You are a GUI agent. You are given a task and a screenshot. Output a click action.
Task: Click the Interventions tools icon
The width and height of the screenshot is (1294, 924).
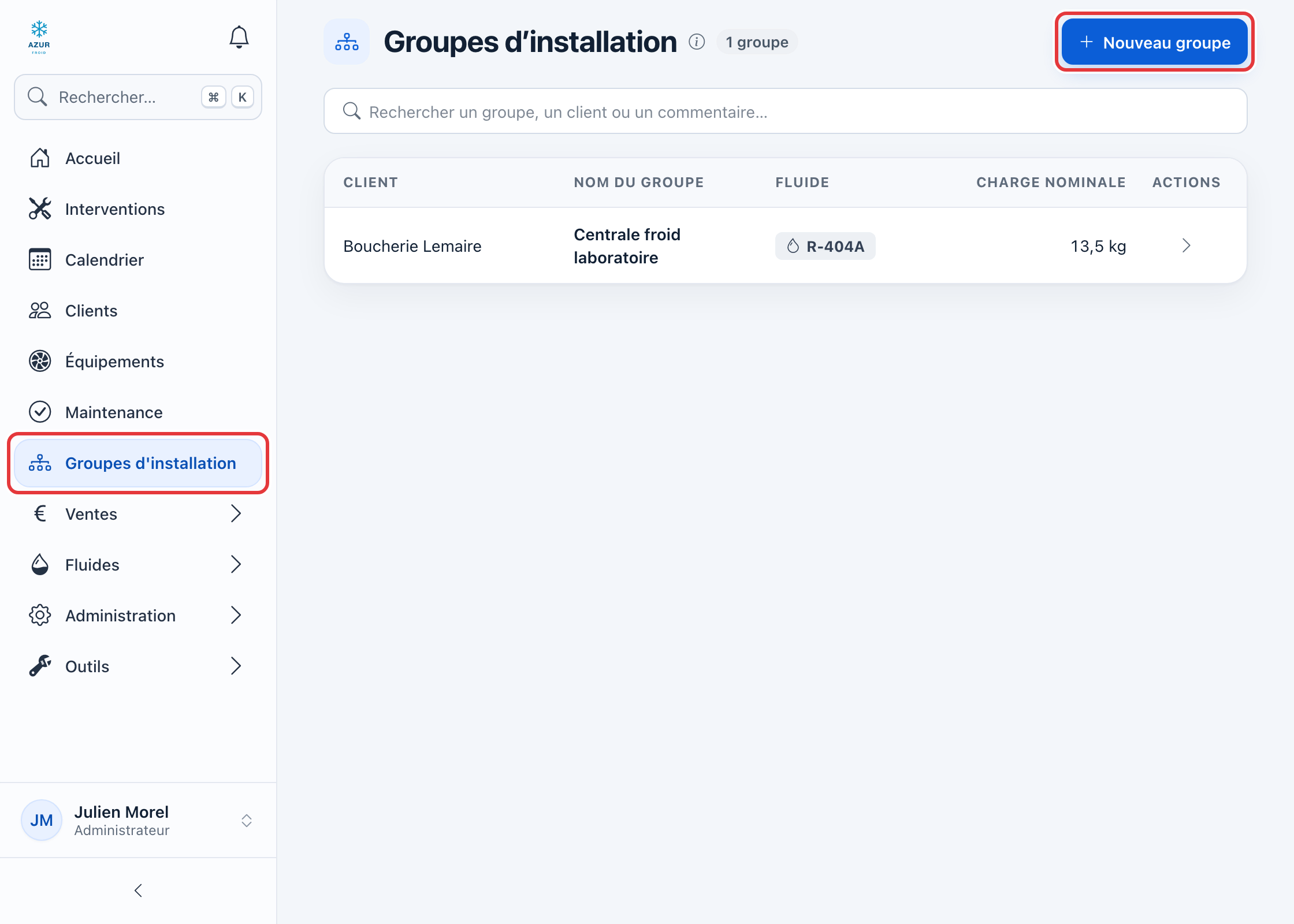pos(40,208)
